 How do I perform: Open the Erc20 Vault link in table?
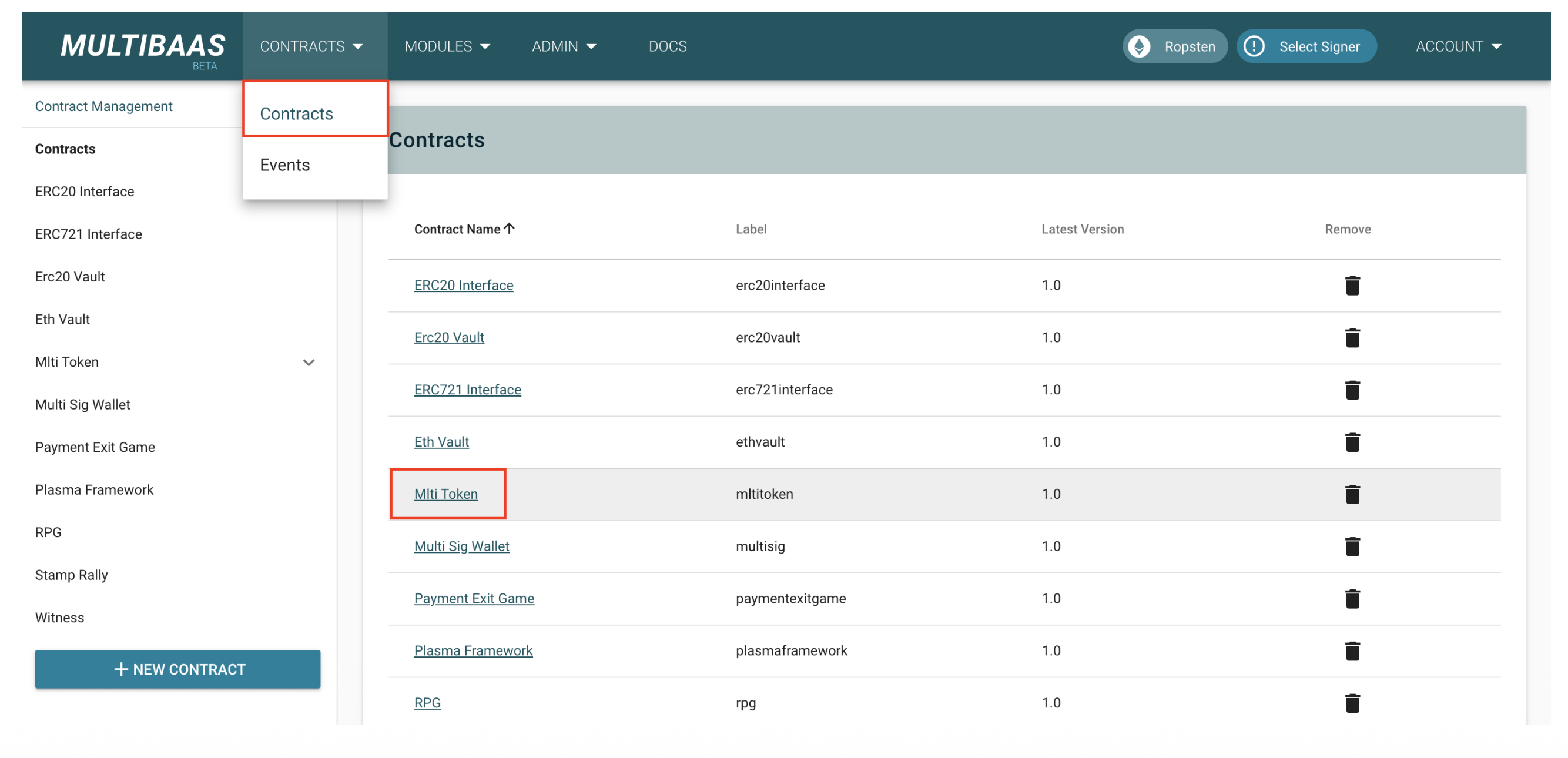[449, 338]
